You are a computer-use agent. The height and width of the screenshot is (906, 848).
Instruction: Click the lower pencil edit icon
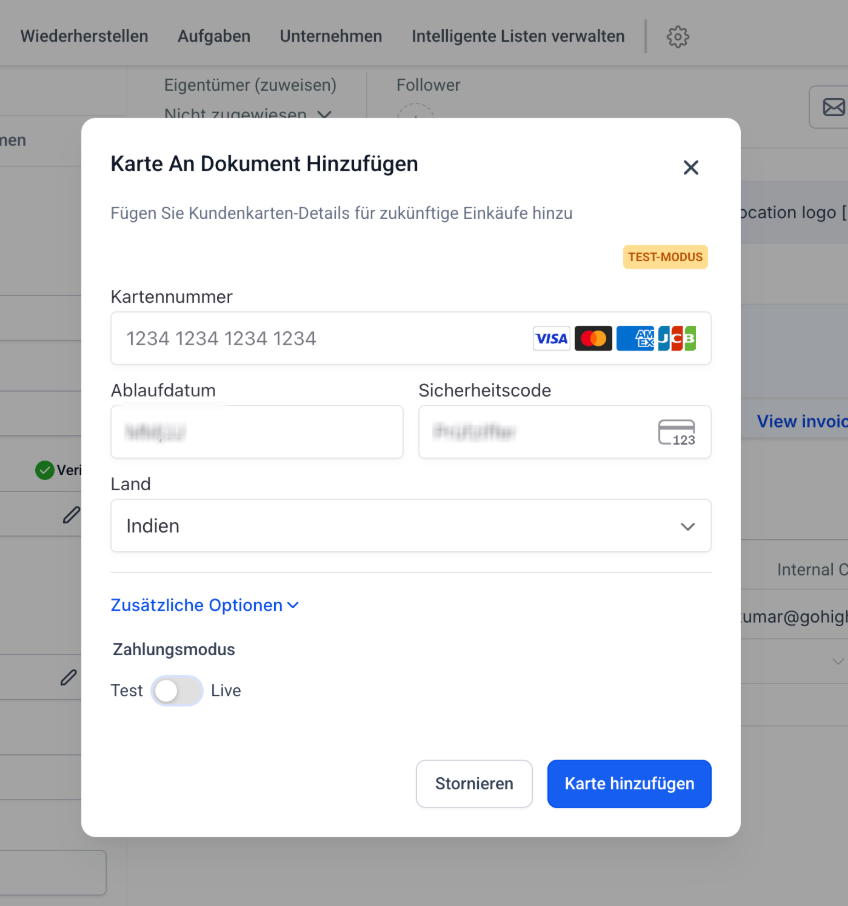click(68, 677)
